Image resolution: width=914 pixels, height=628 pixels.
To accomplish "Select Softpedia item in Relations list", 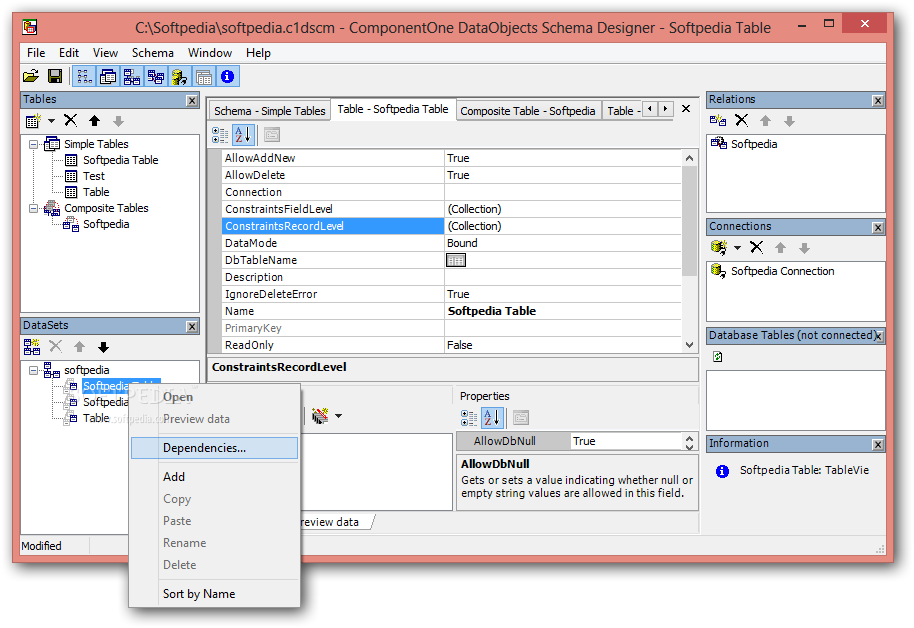I will click(754, 144).
